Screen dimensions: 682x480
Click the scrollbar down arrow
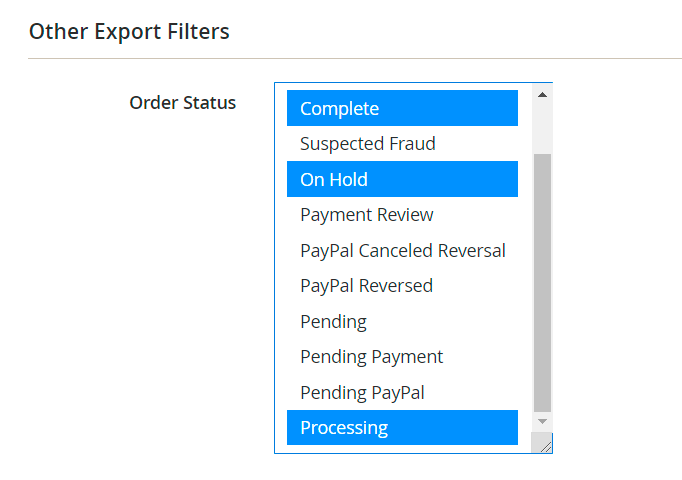(543, 422)
